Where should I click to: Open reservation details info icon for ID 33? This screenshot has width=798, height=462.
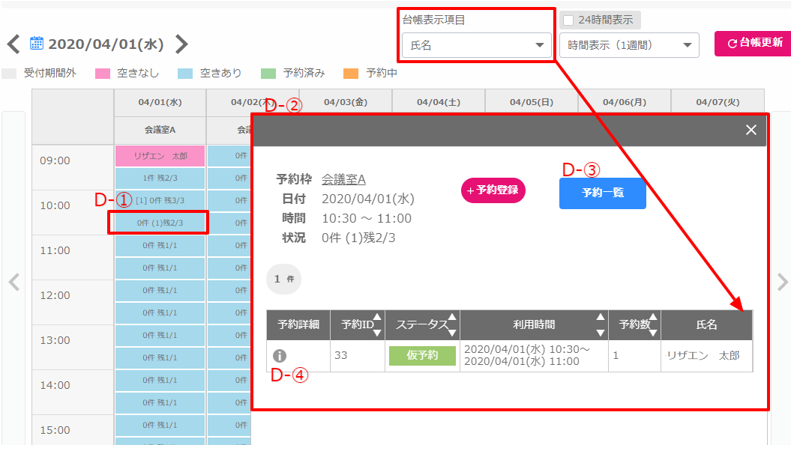tap(281, 355)
